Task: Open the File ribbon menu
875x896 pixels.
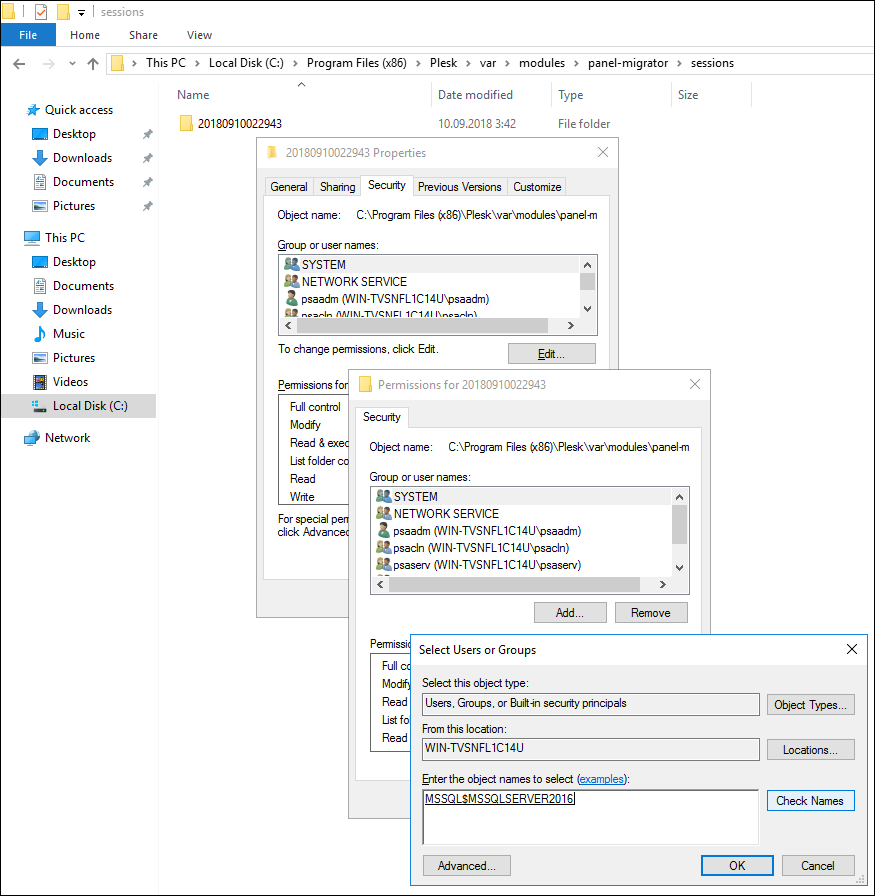Action: pos(28,35)
